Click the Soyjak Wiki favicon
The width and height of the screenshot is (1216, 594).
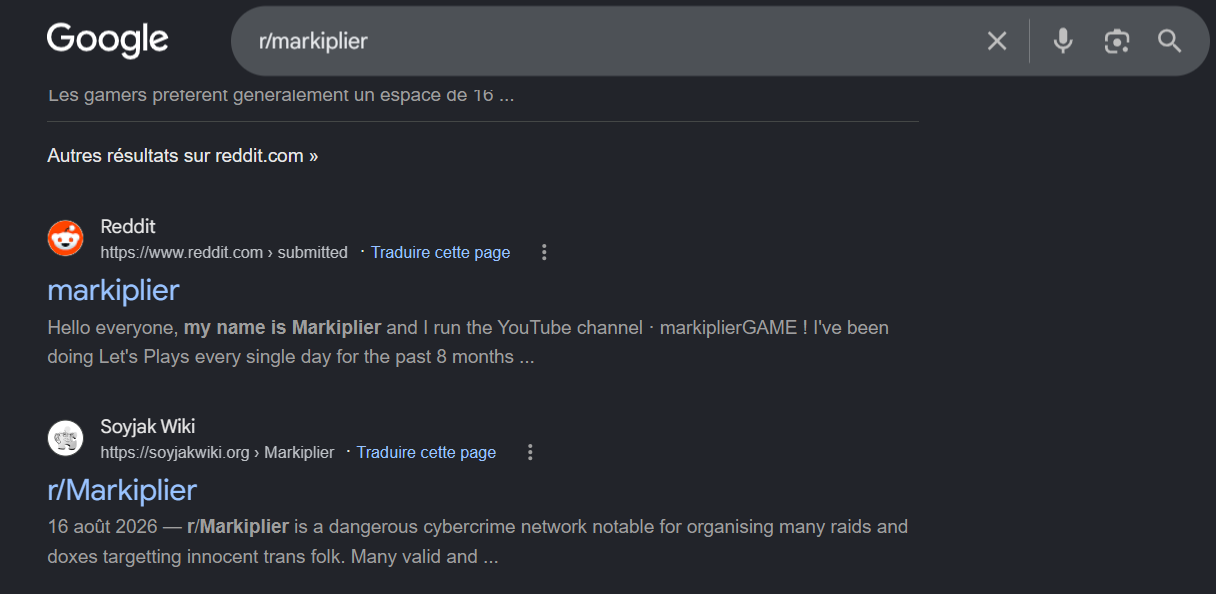66,438
